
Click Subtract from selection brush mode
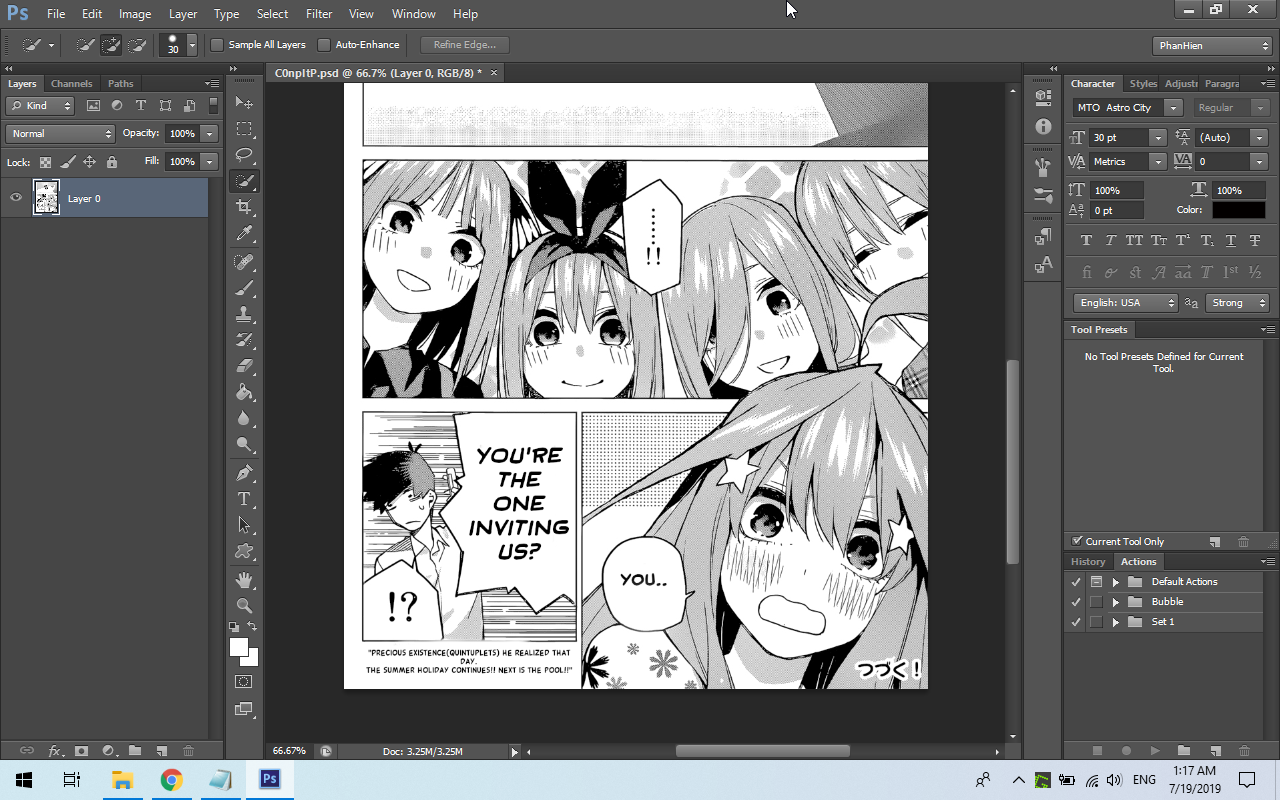(137, 45)
